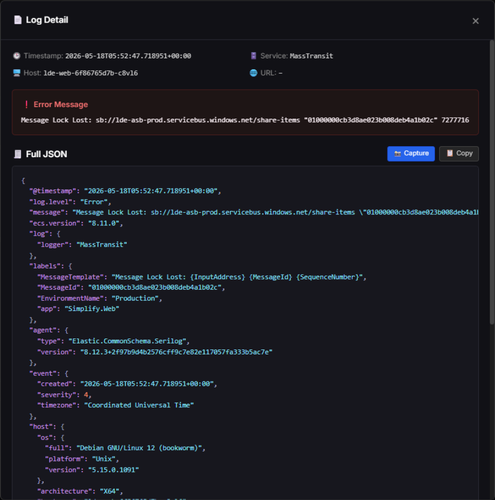Click the red exclamation Error Message icon
Image resolution: width=495 pixels, height=500 pixels.
click(26, 105)
